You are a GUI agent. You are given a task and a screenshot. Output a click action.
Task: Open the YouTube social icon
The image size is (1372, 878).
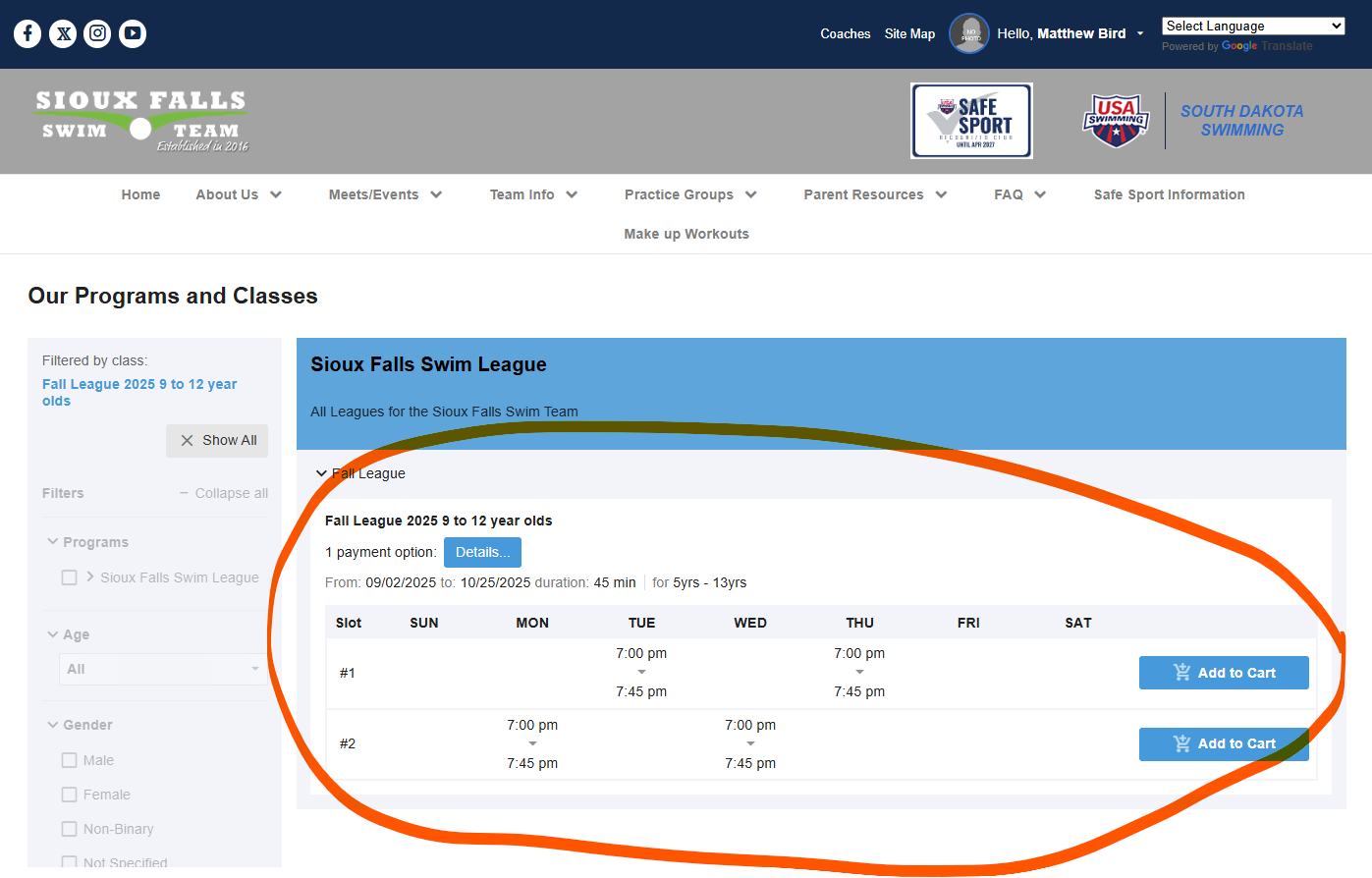click(133, 33)
